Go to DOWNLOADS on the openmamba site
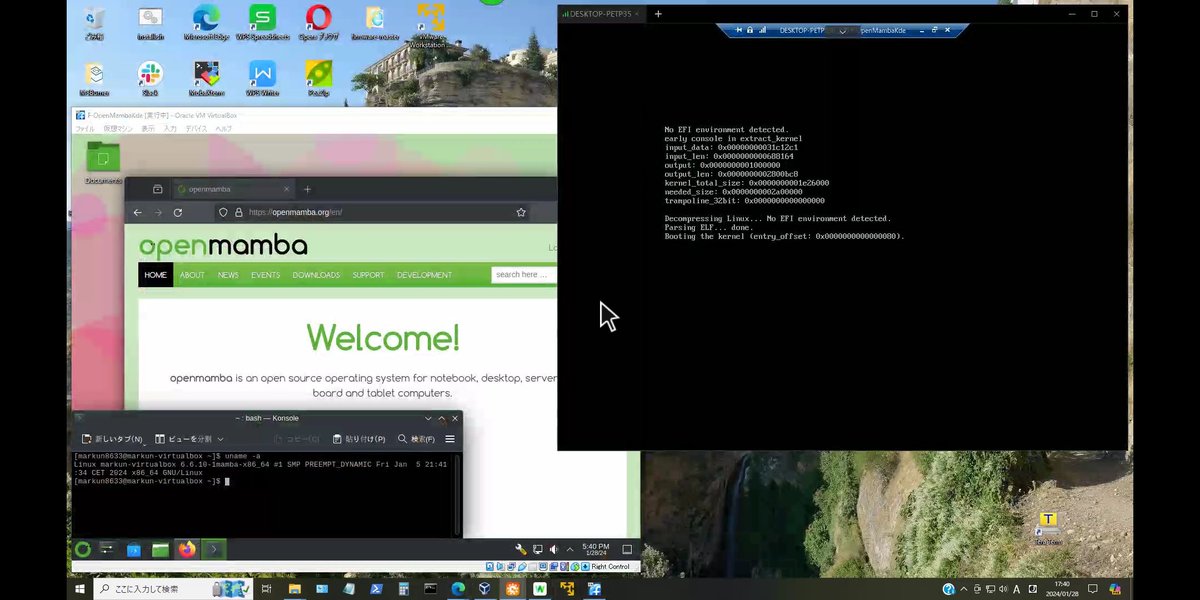 pyautogui.click(x=316, y=275)
